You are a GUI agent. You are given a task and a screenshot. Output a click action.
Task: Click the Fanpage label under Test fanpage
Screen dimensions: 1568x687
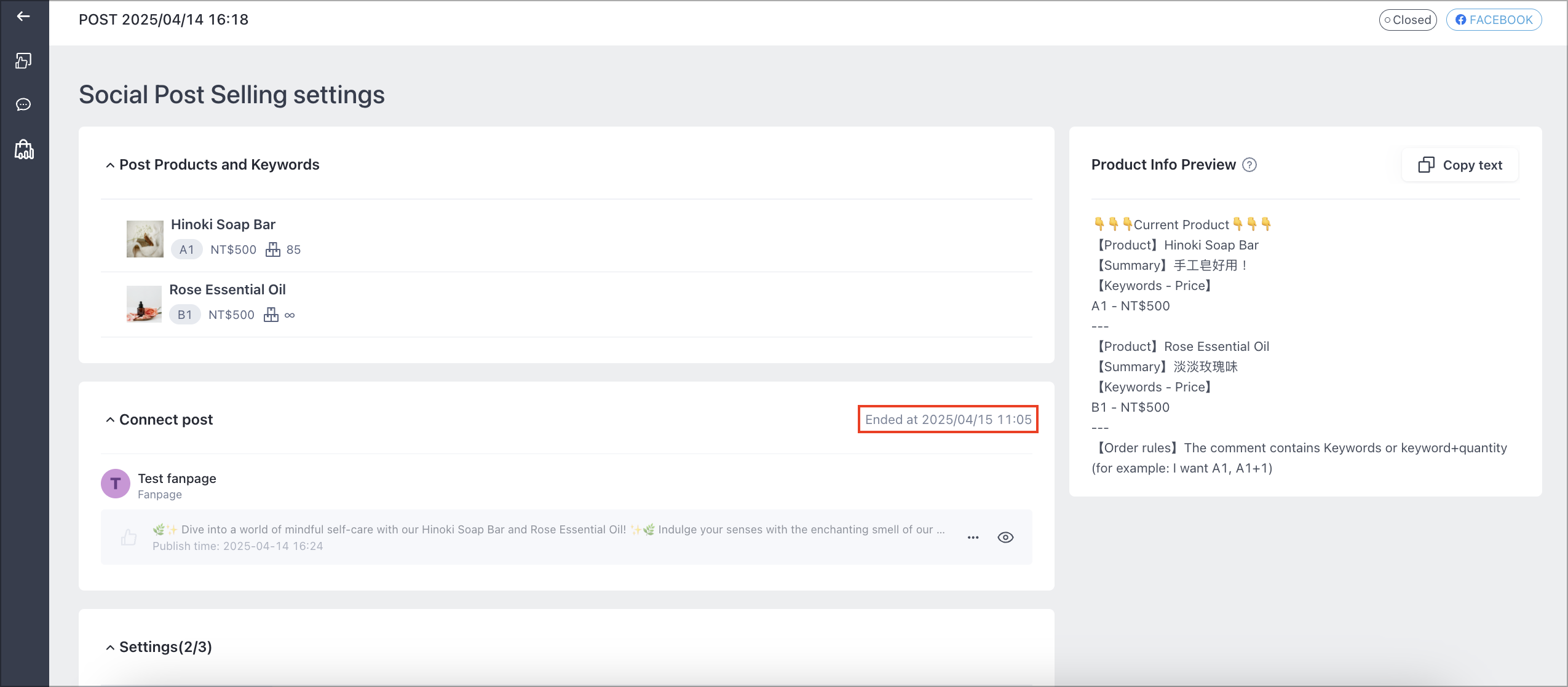(160, 495)
